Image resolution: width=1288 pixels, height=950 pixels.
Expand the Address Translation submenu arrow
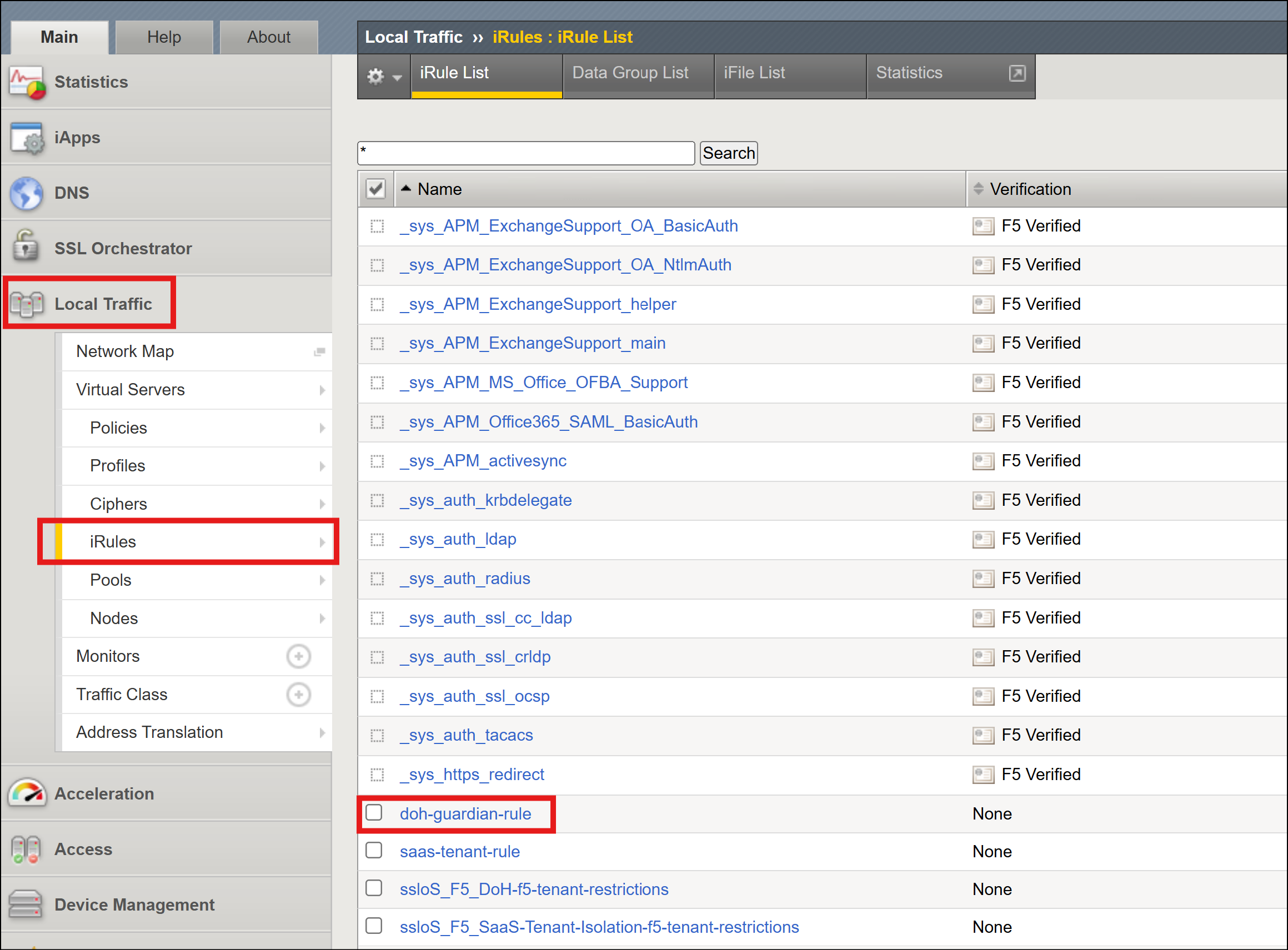click(x=322, y=733)
